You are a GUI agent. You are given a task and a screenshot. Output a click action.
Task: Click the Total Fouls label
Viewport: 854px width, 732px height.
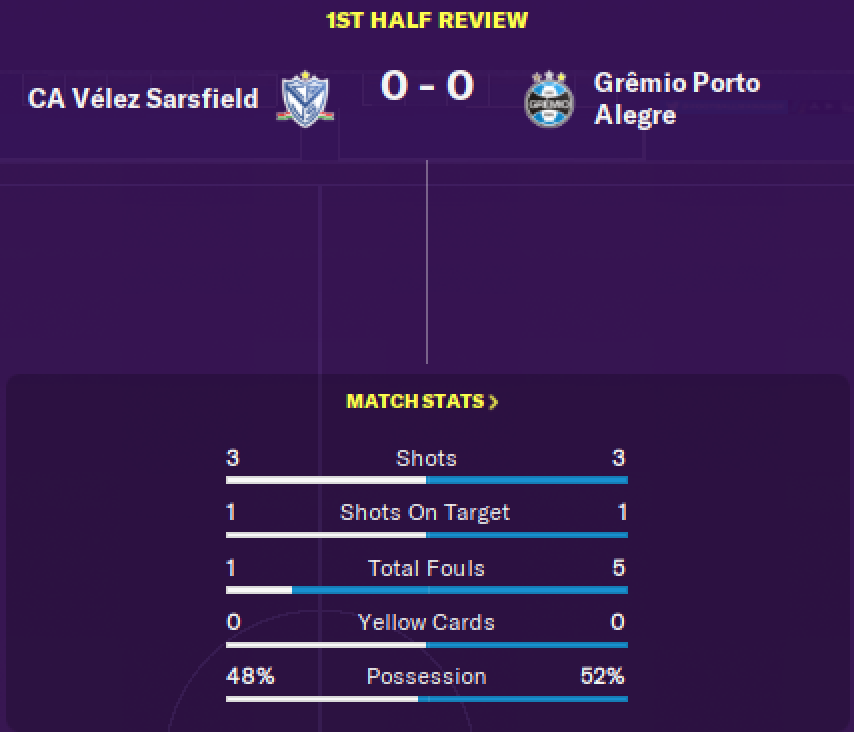[426, 569]
